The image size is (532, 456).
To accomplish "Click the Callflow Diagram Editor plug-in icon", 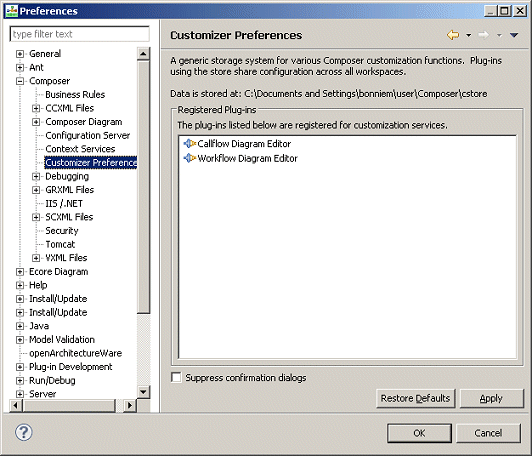I will pos(190,144).
